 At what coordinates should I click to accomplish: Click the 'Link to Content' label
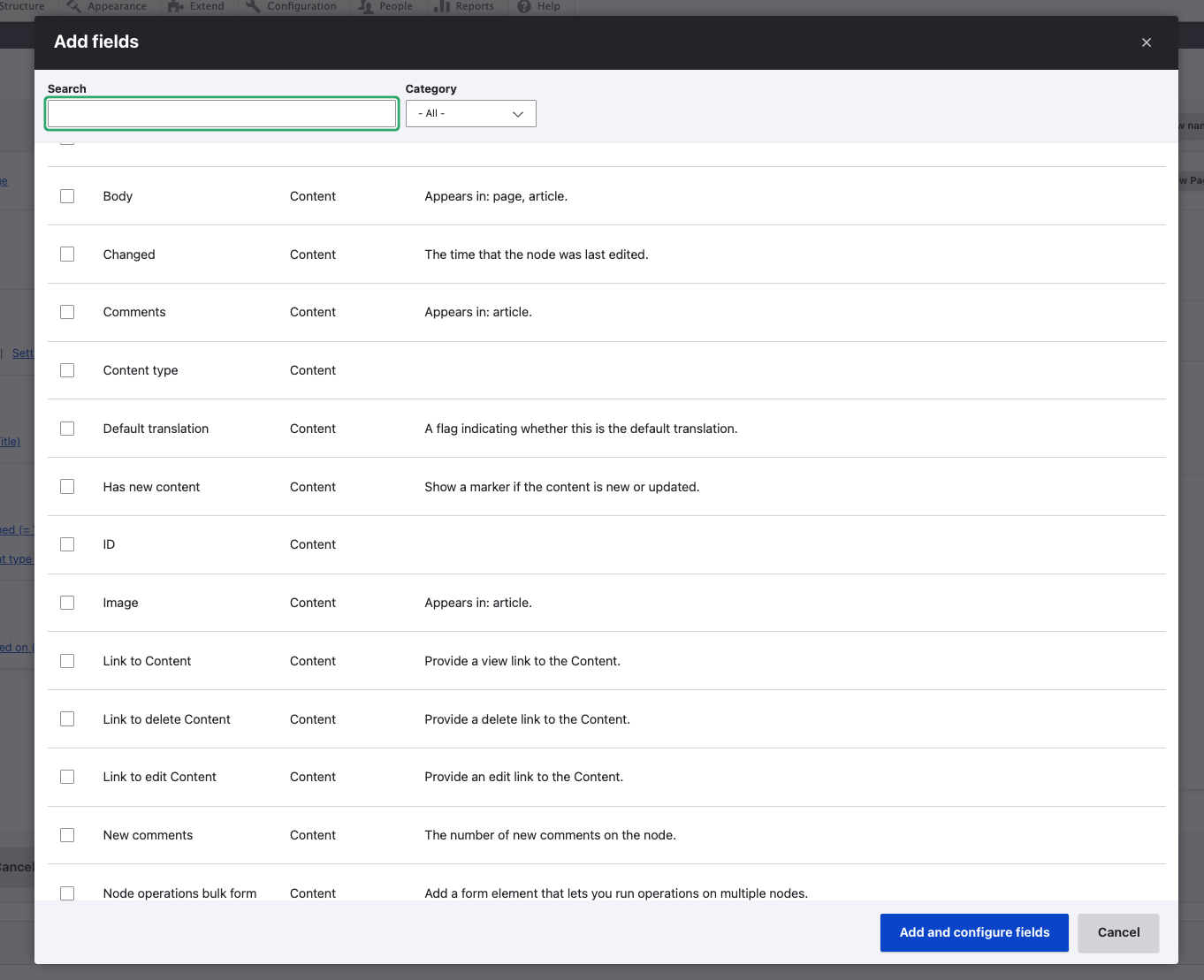pyautogui.click(x=147, y=661)
